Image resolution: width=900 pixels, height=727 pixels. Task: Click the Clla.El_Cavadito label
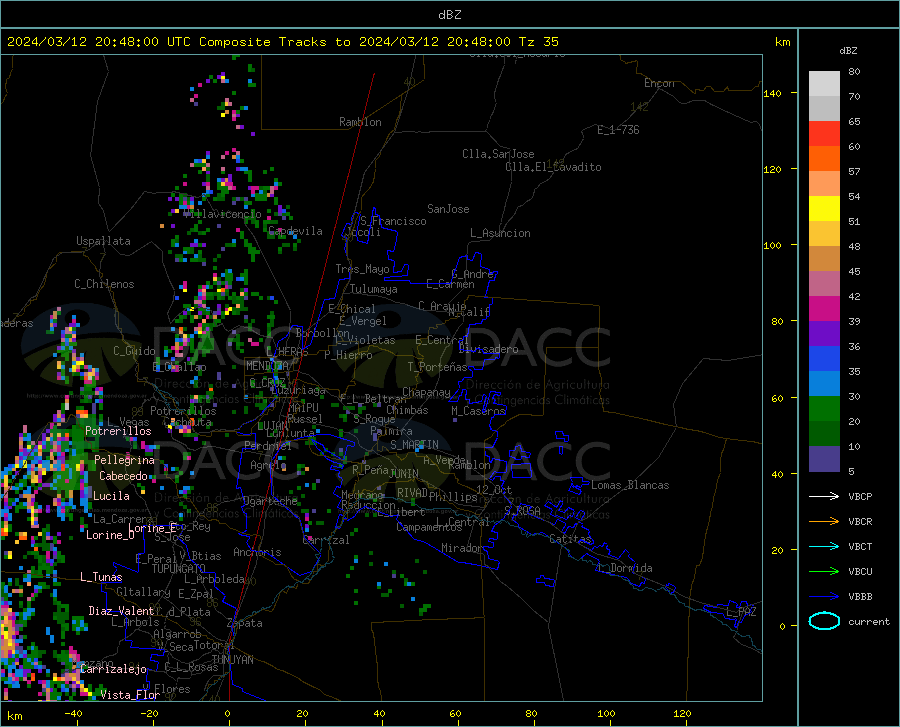coord(553,167)
